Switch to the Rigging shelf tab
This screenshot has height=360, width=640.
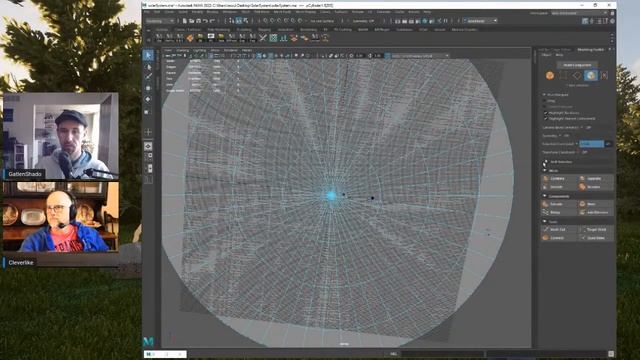tap(264, 29)
